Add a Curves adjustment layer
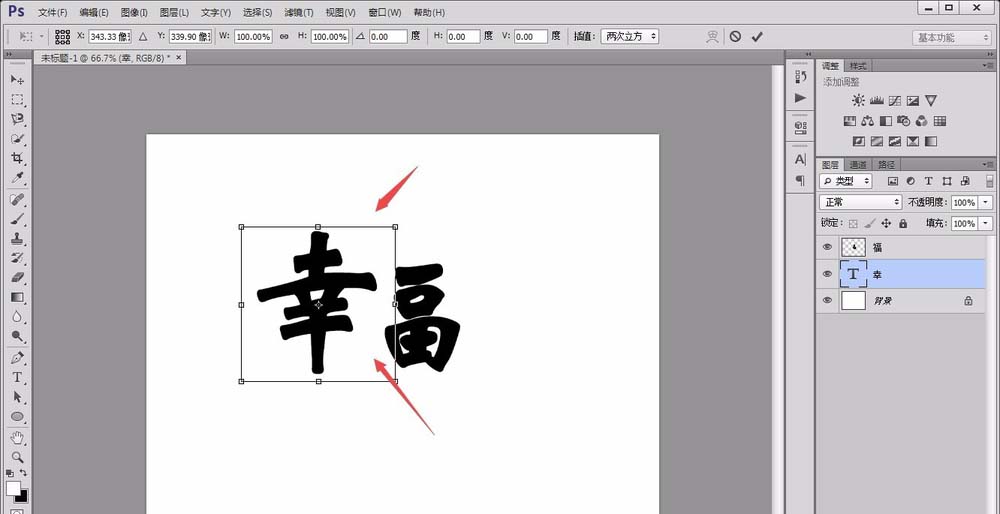 pyautogui.click(x=895, y=101)
